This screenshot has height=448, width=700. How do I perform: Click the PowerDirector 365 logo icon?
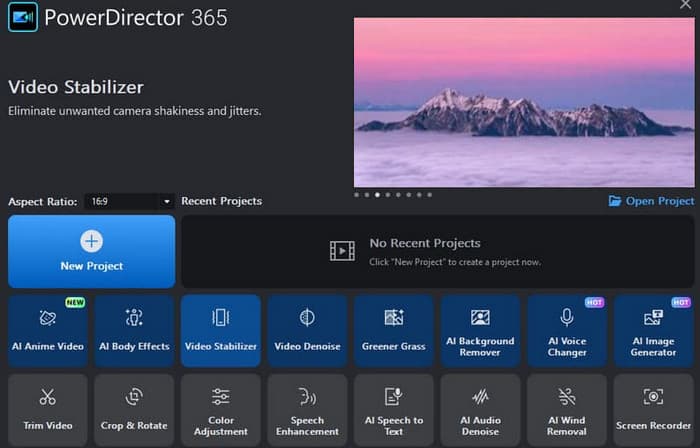coord(23,17)
